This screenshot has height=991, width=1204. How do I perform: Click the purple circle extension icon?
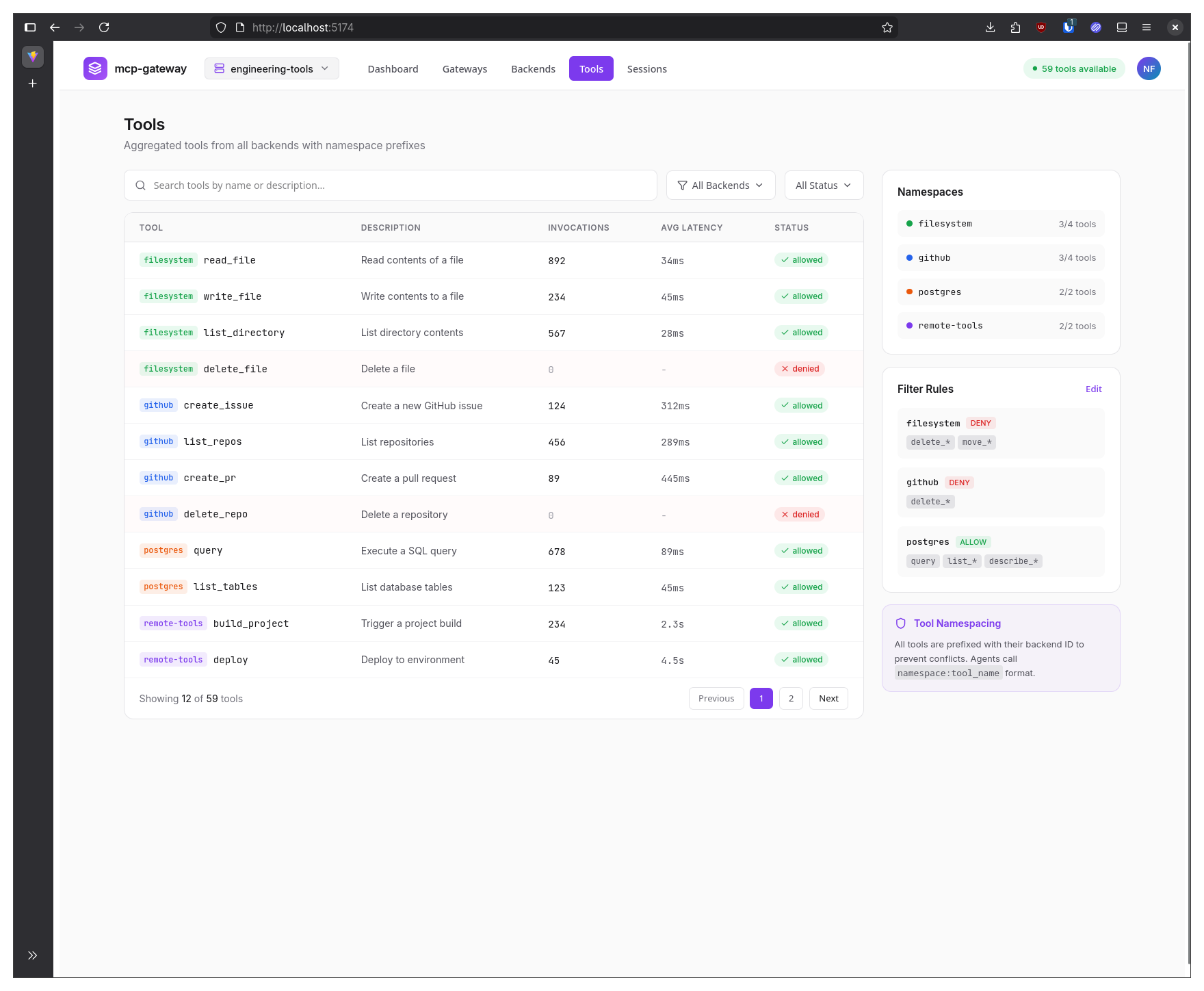(1096, 27)
